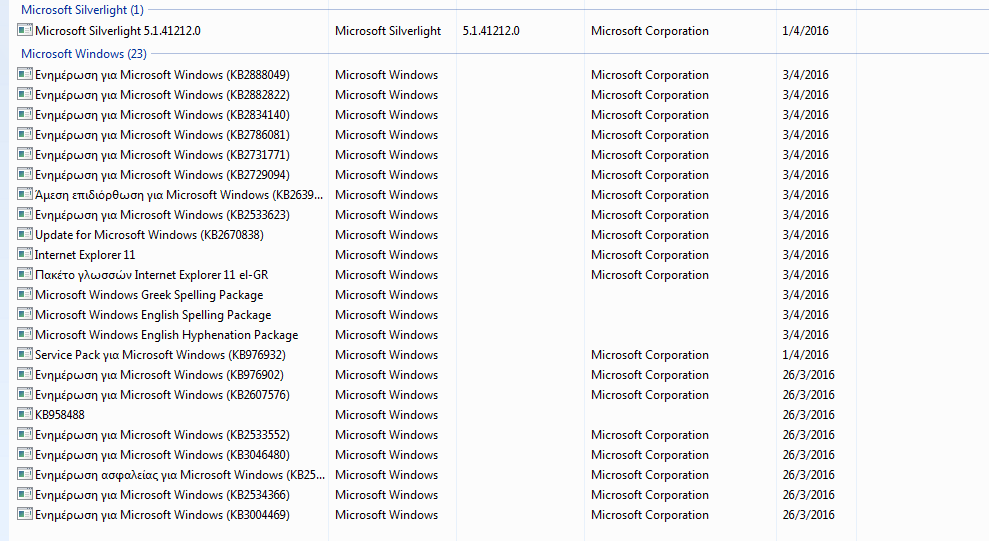Select the Άμεση επιδιόρθωση για Microsoft Windows entry
This screenshot has height=541, width=989.
[x=179, y=195]
